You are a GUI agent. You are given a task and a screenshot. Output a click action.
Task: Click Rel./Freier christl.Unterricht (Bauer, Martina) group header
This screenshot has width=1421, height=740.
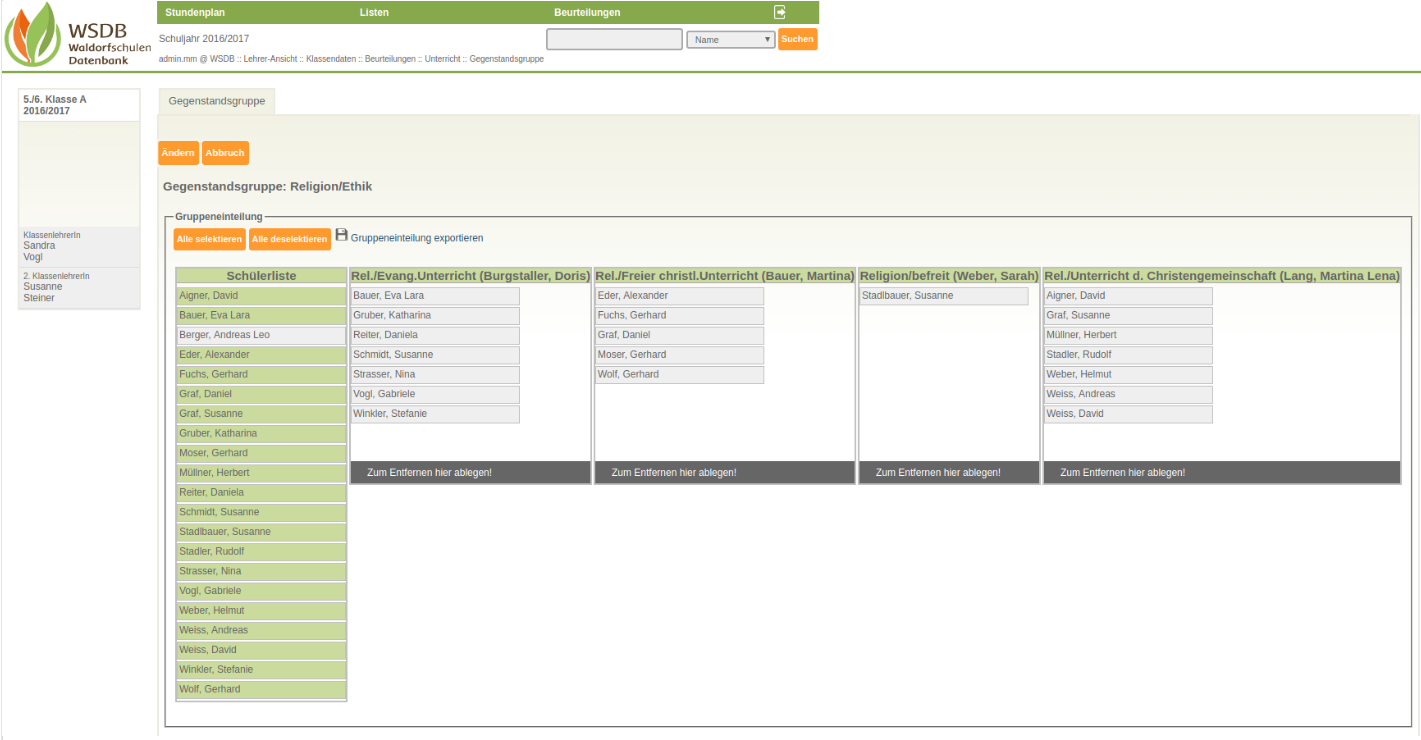(x=724, y=276)
